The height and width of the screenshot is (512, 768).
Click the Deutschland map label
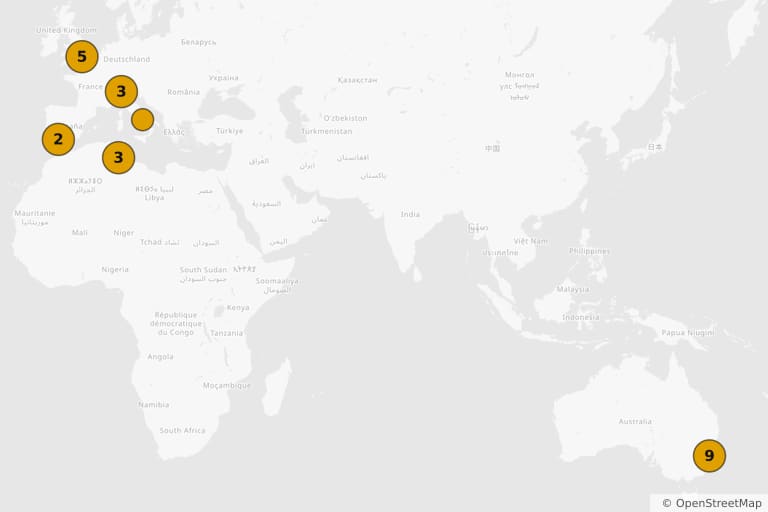(126, 59)
